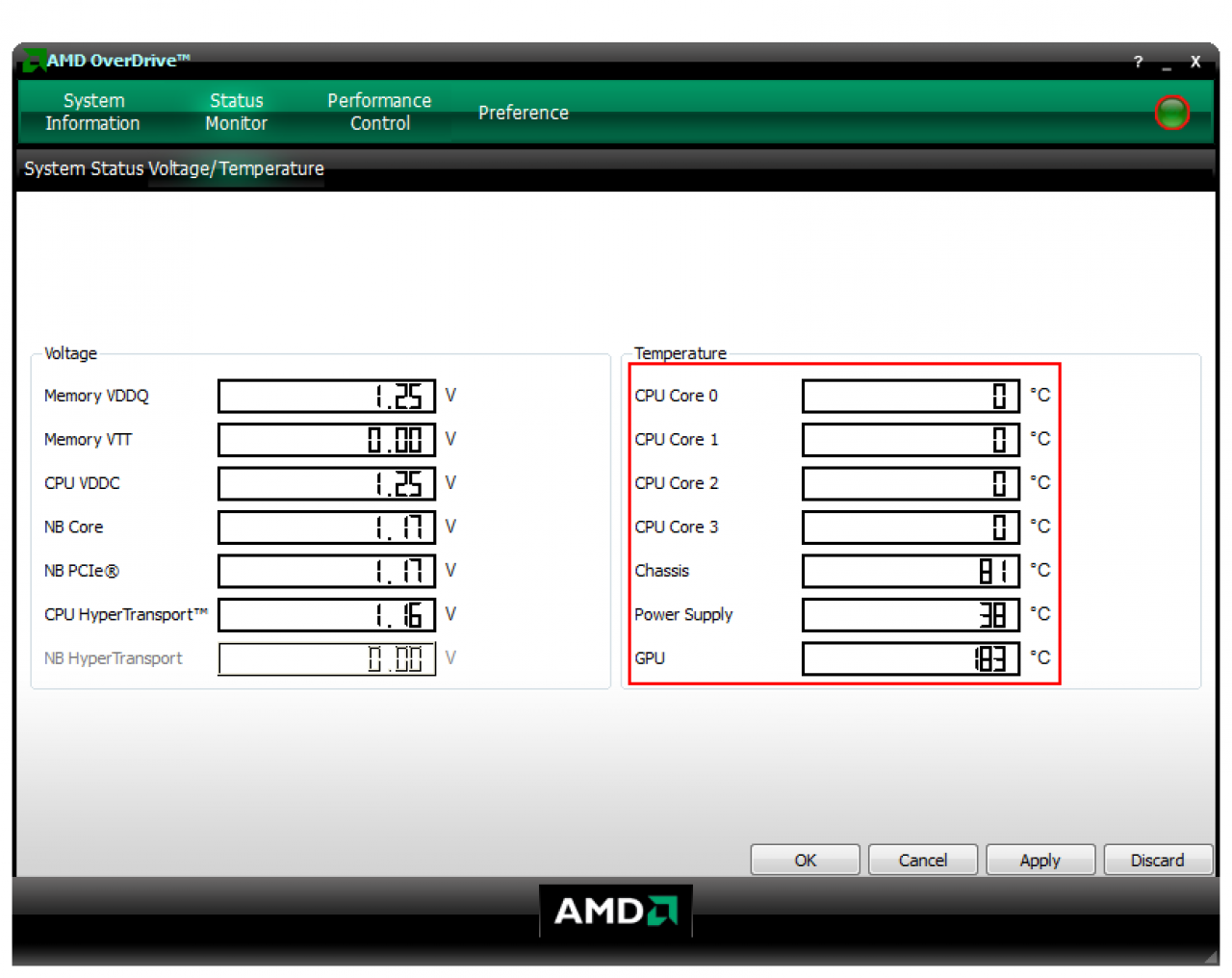Click the Memory VDDQ label
The image size is (1232, 978).
click(x=96, y=396)
